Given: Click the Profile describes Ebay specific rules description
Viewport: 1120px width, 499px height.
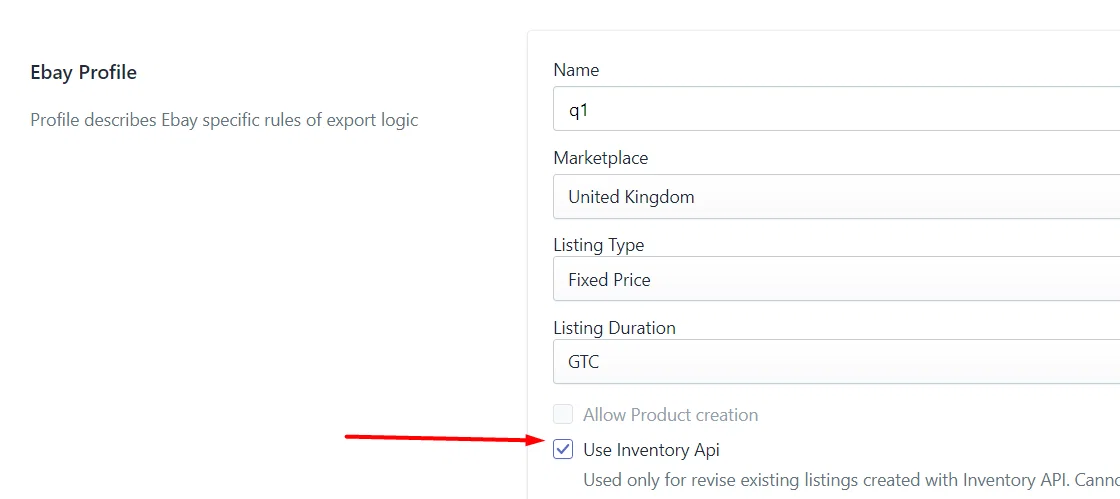Looking at the screenshot, I should point(224,120).
